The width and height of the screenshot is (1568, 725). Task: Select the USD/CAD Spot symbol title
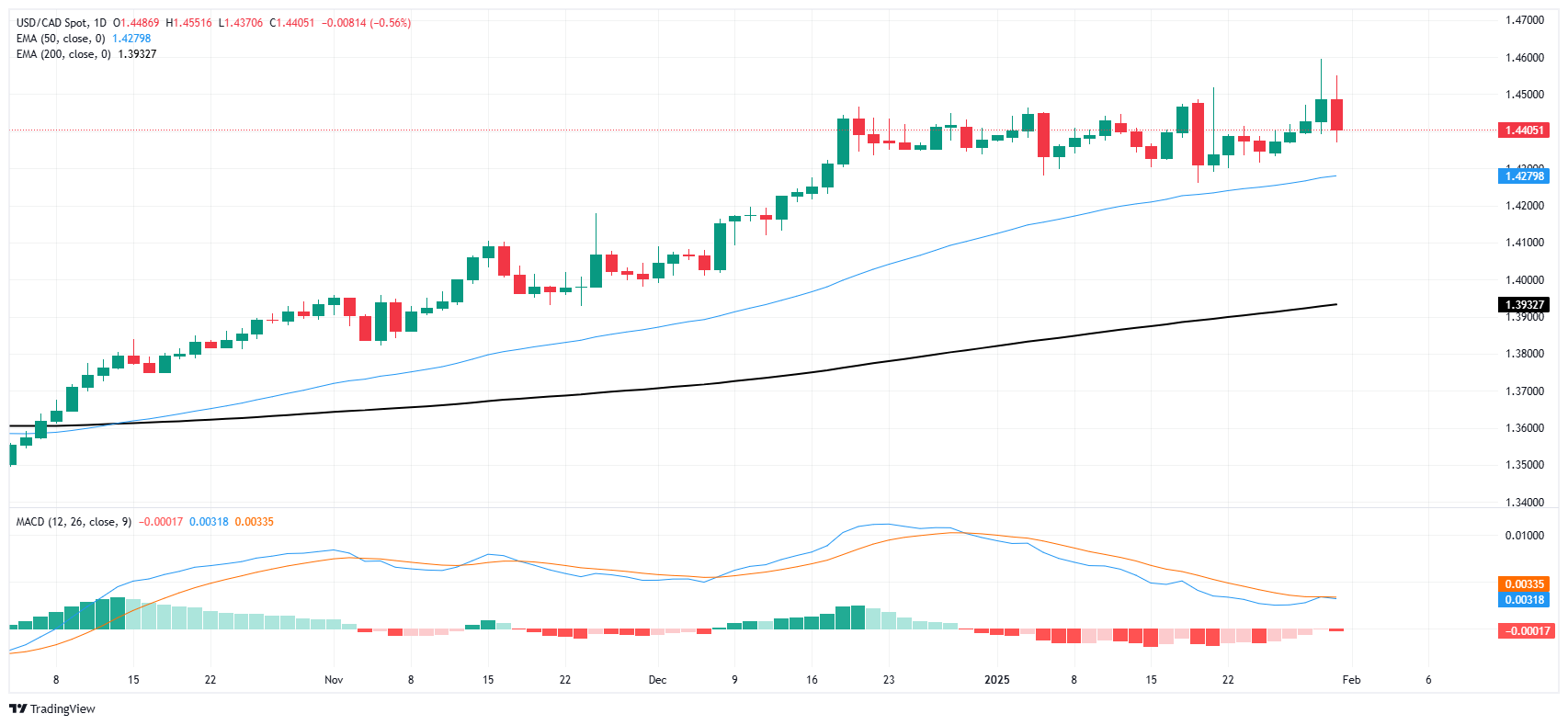[x=53, y=23]
